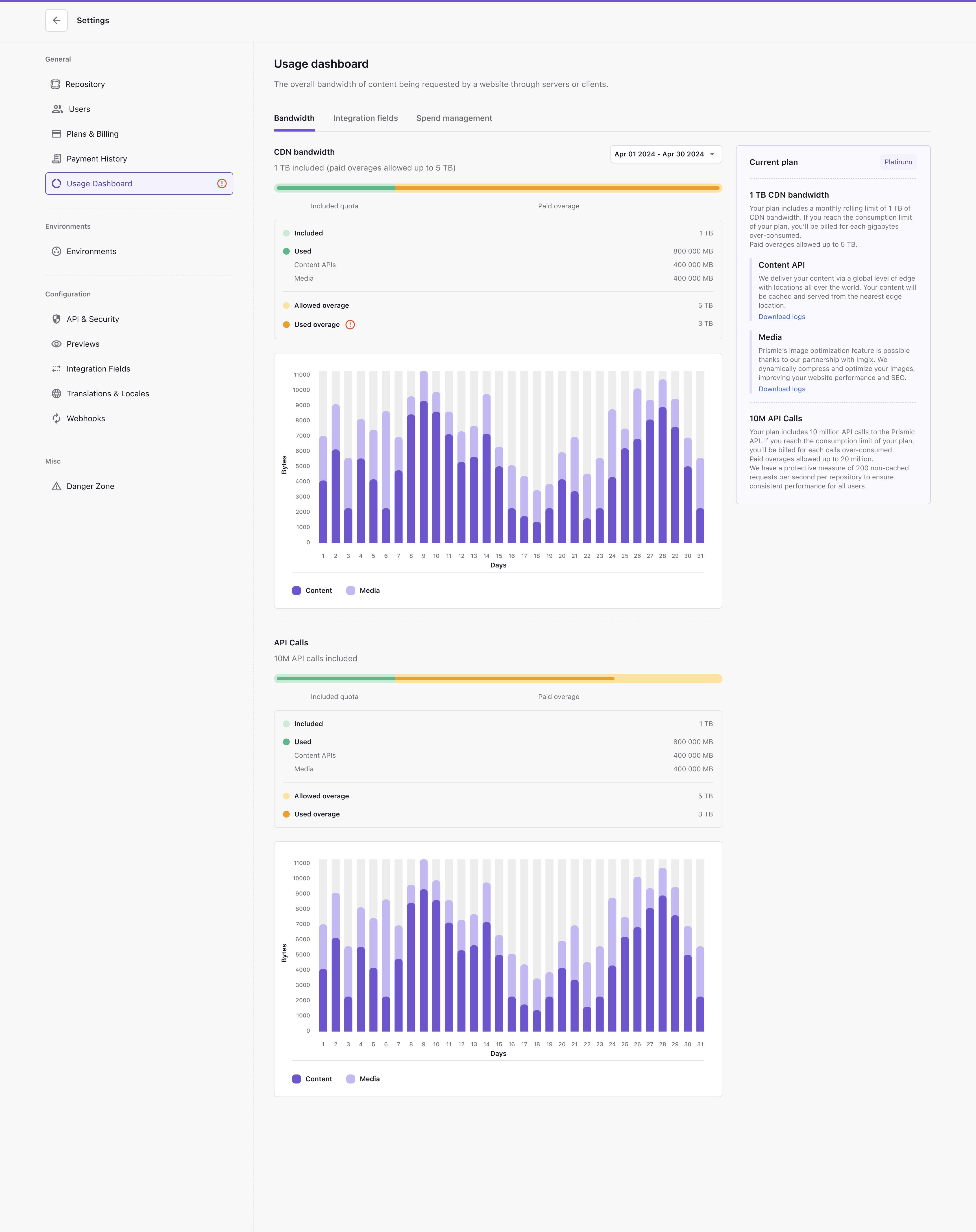This screenshot has height=1232, width=976.
Task: Click Download logs under Content API
Action: (781, 317)
